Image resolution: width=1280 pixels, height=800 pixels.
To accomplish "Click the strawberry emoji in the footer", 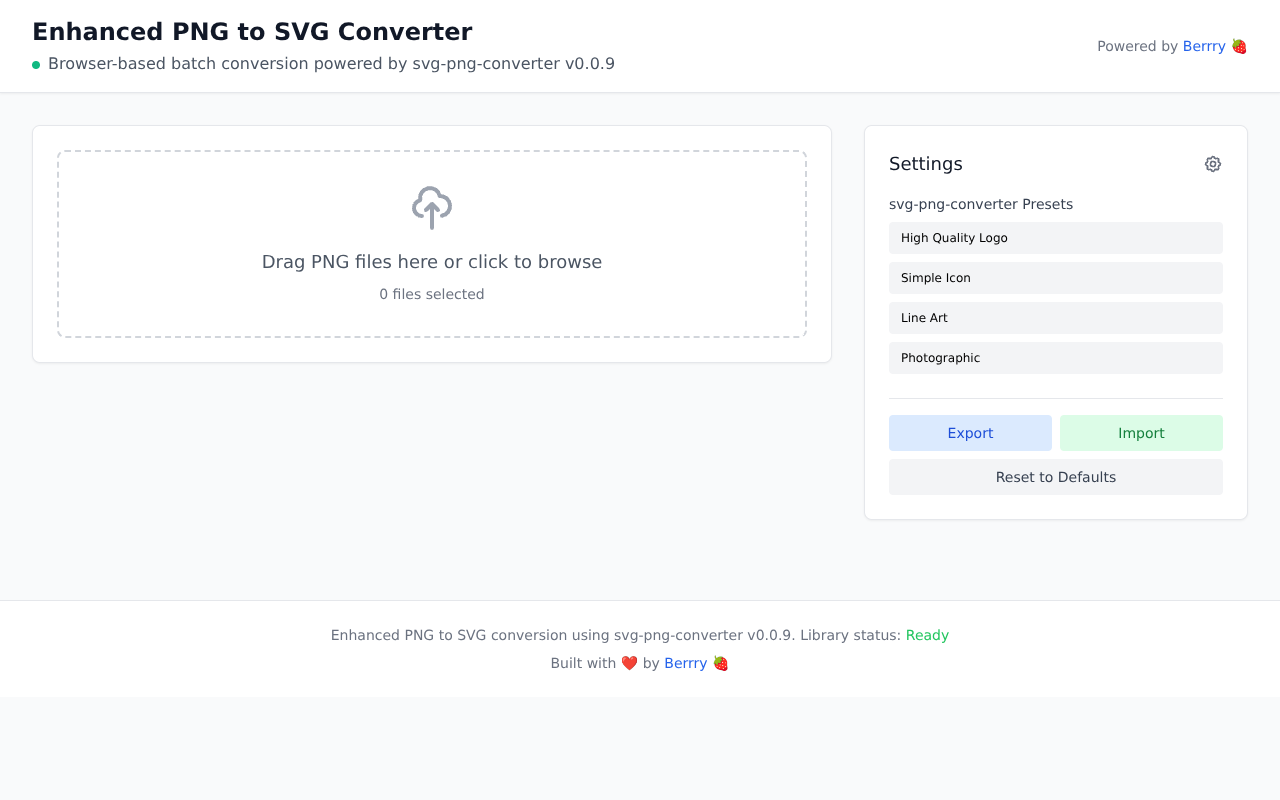I will point(720,662).
